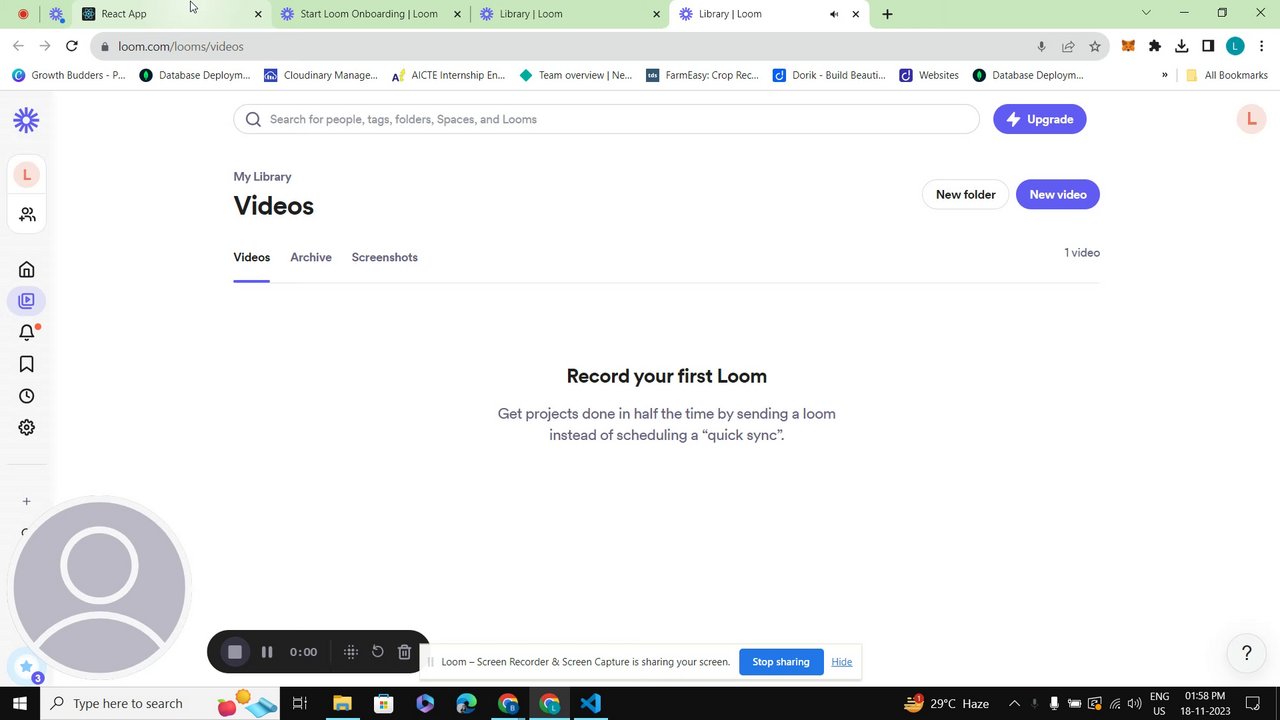Open My Library icon in sidebar
Screen dimensions: 1280x720
27,301
